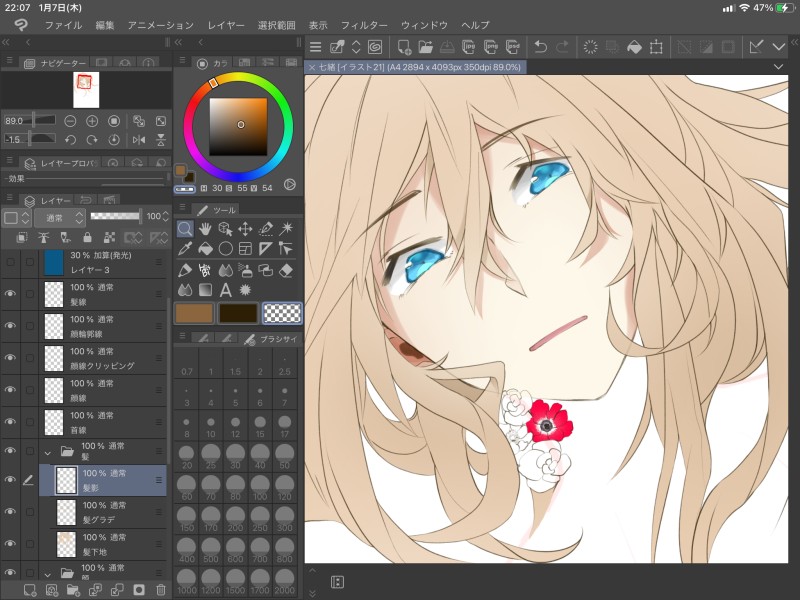Toggle visibility of 首線 layer
Viewport: 800px width, 600px height.
[x=10, y=422]
